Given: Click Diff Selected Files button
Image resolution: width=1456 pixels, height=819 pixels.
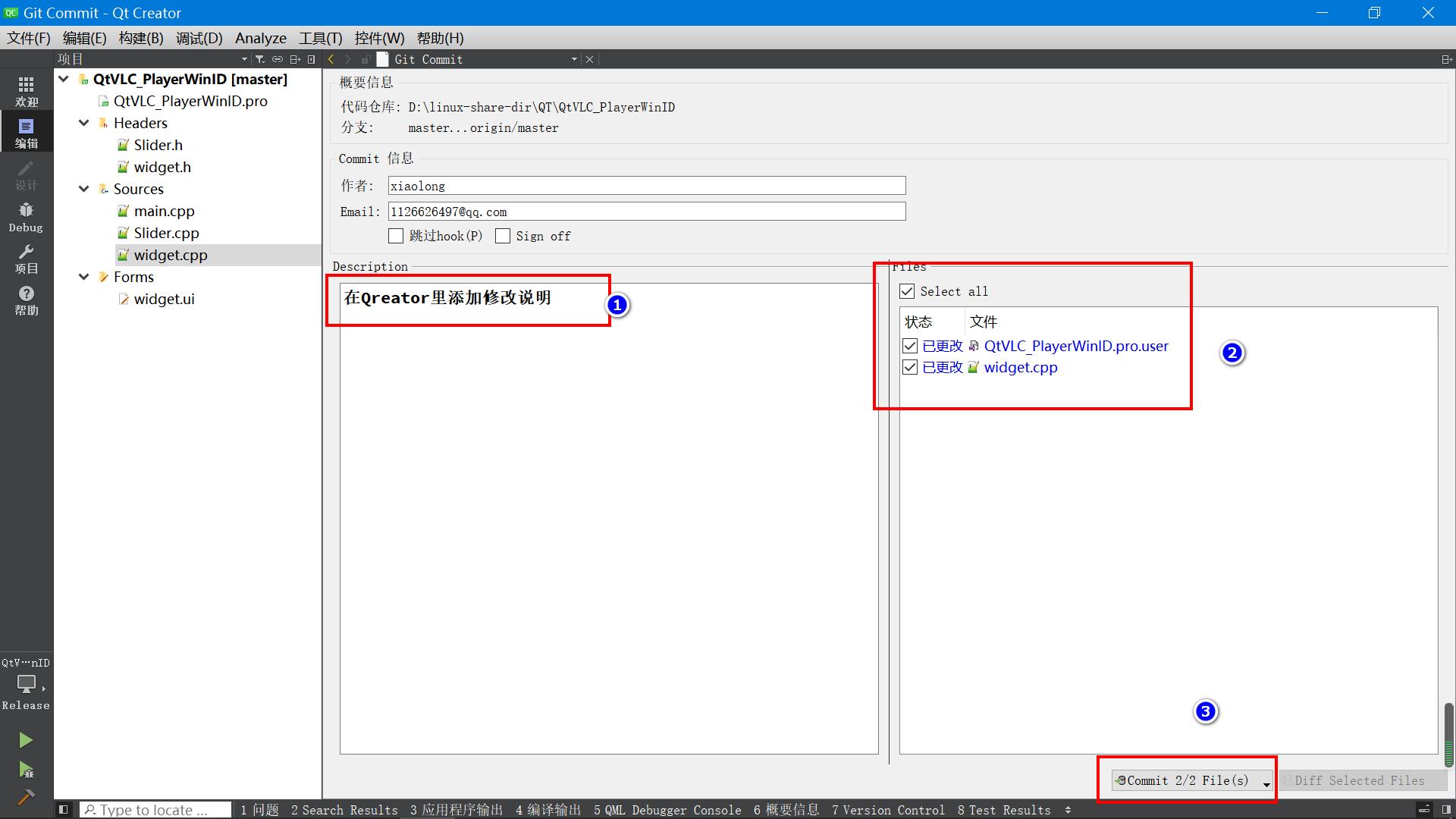Looking at the screenshot, I should pos(1362,780).
